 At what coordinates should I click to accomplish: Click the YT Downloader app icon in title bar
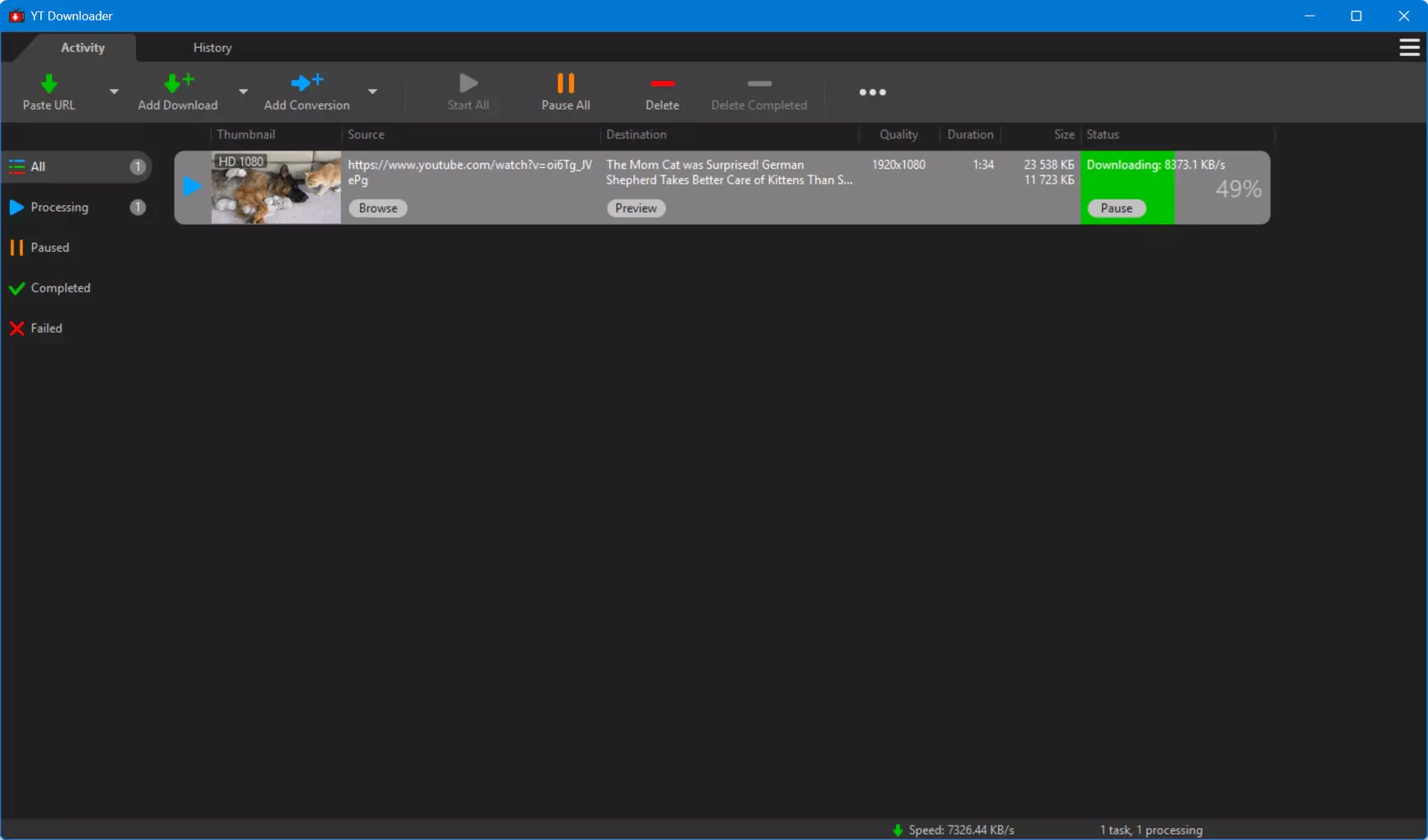click(x=16, y=16)
